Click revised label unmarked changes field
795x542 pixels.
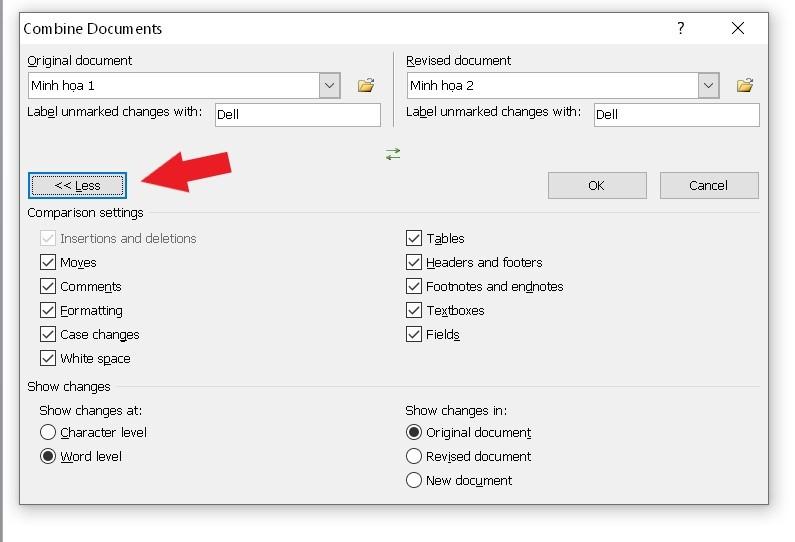[676, 114]
